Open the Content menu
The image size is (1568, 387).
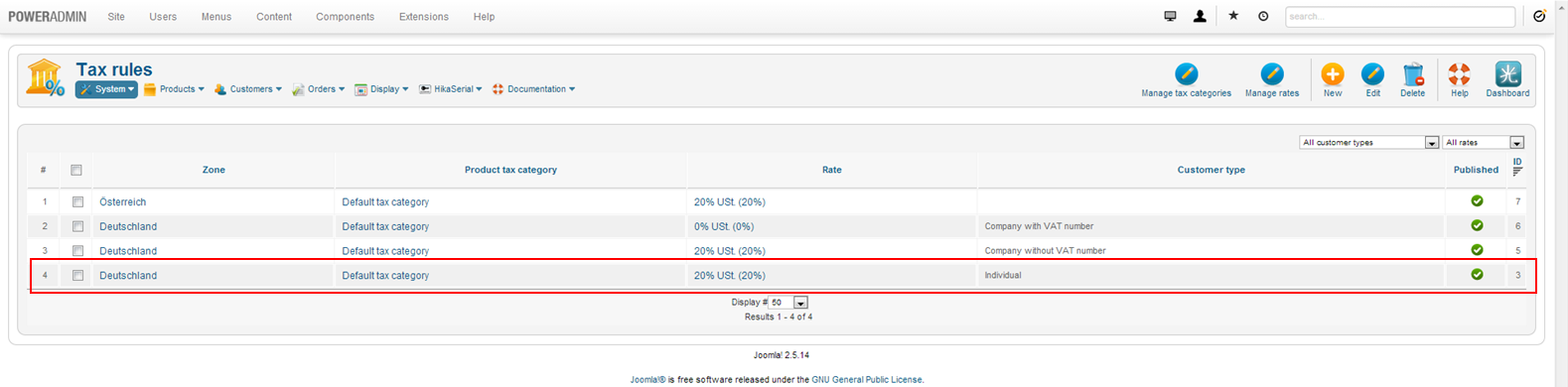(274, 17)
